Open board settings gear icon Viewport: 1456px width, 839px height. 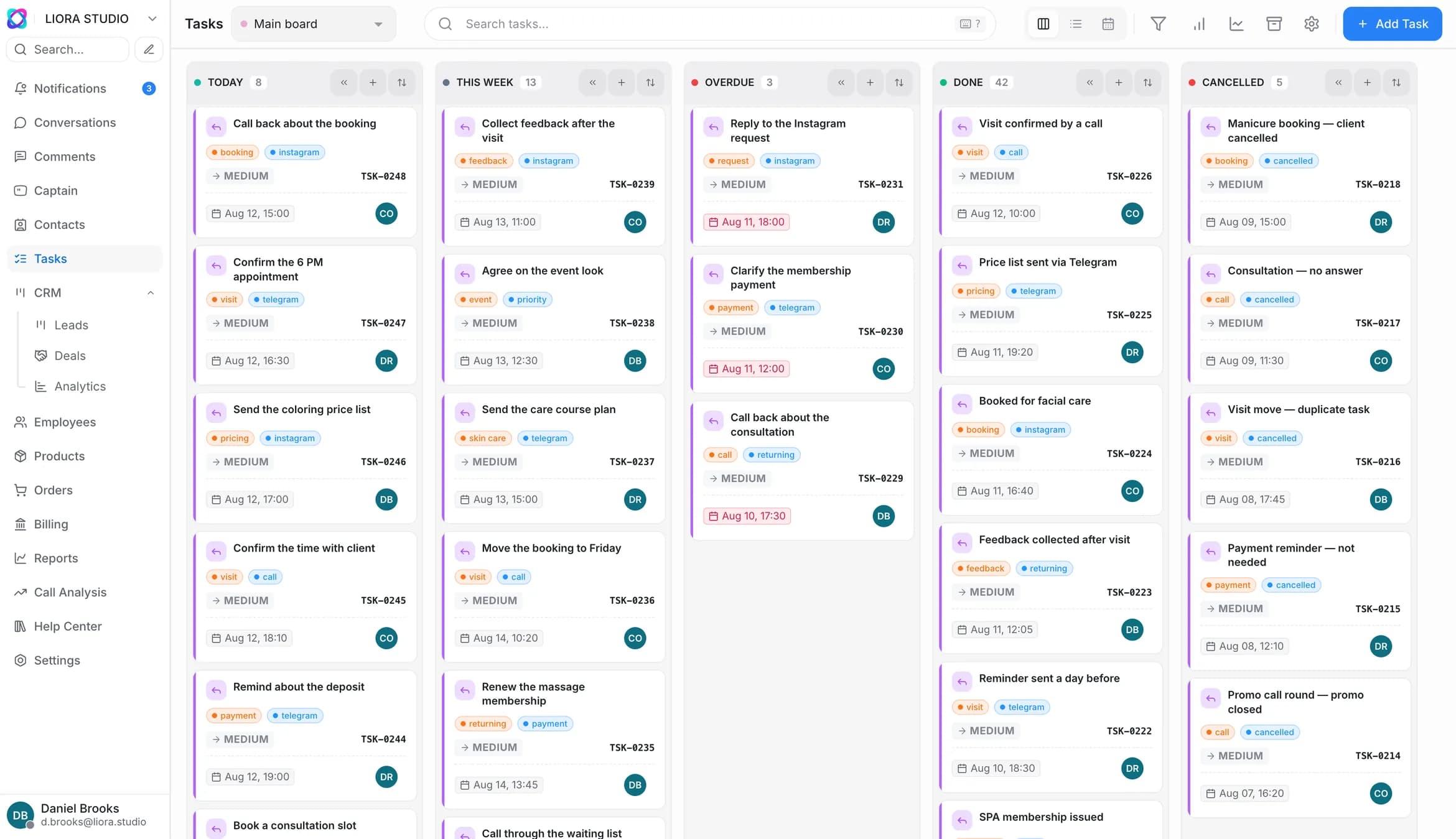pyautogui.click(x=1312, y=24)
